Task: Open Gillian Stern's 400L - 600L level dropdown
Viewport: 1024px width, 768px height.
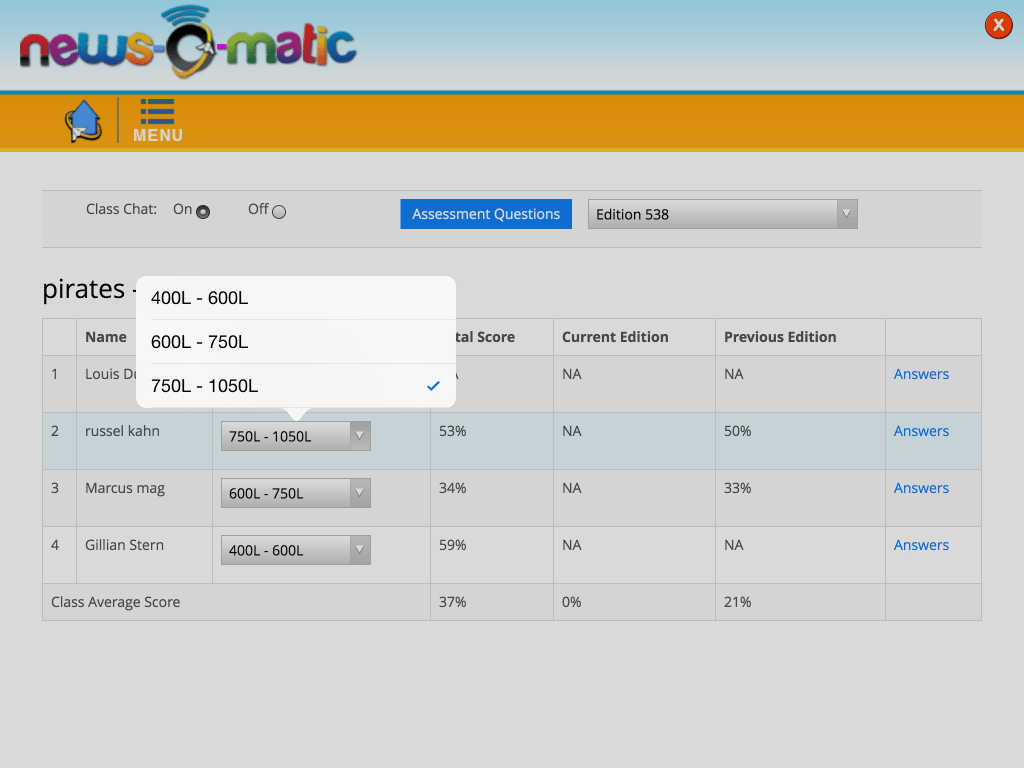Action: tap(295, 549)
